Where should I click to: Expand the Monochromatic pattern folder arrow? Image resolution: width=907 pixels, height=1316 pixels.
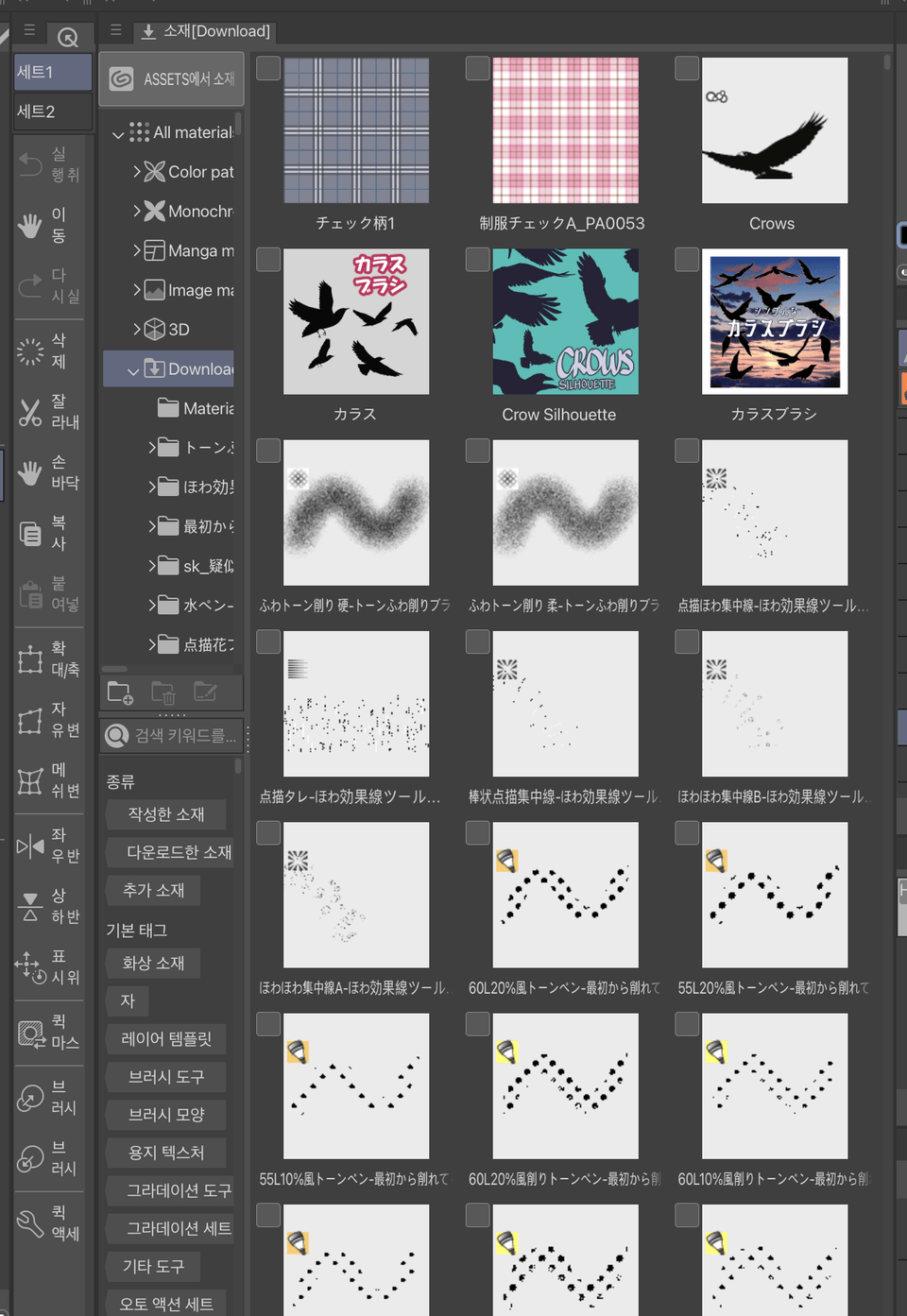point(137,211)
